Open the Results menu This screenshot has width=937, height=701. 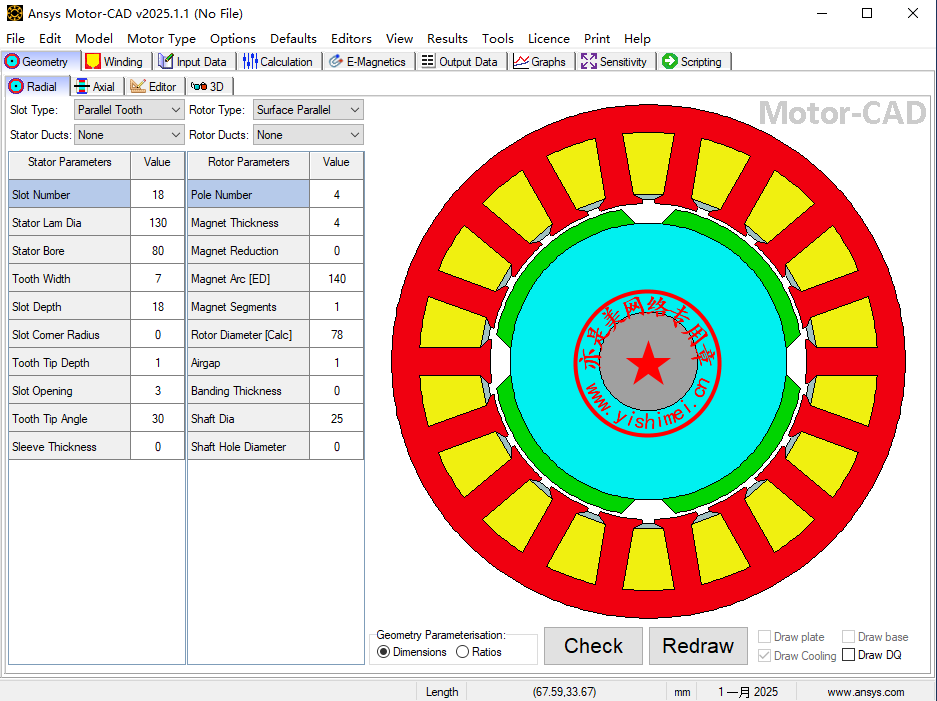(x=447, y=39)
